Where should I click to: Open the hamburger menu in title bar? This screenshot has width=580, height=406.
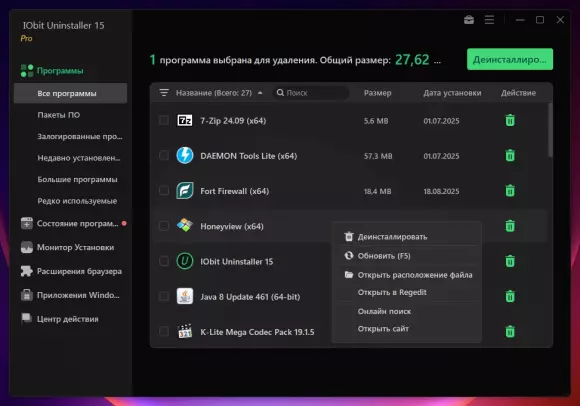[x=489, y=20]
